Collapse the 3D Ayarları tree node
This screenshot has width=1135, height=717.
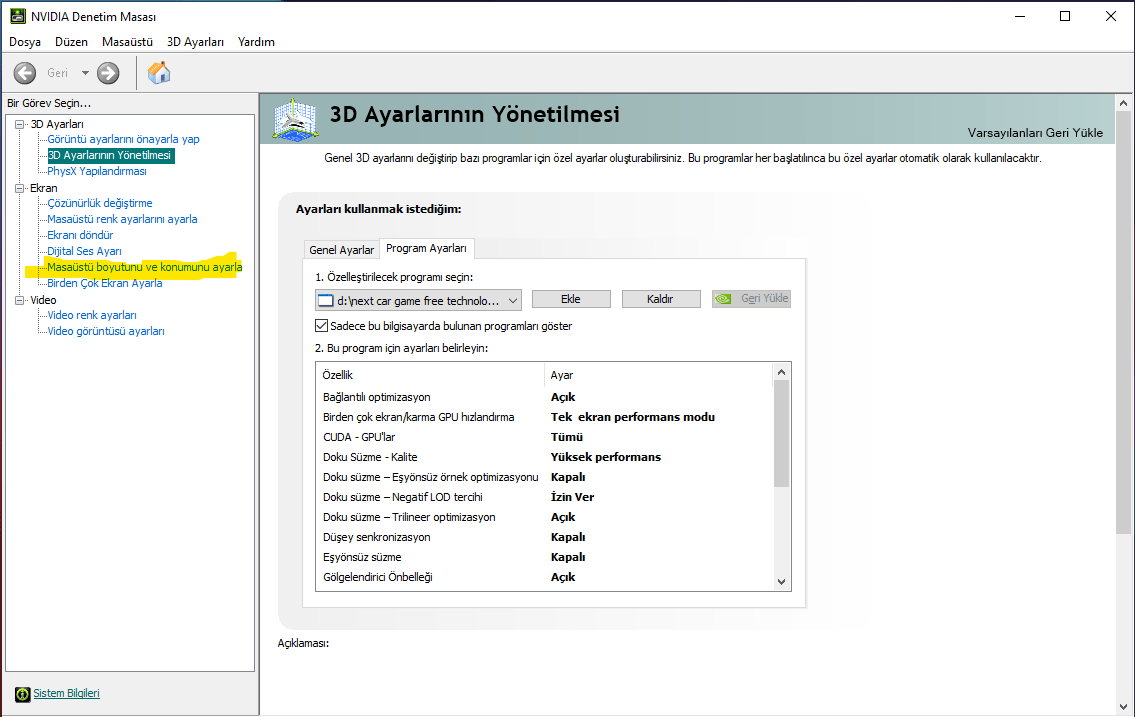(x=20, y=124)
